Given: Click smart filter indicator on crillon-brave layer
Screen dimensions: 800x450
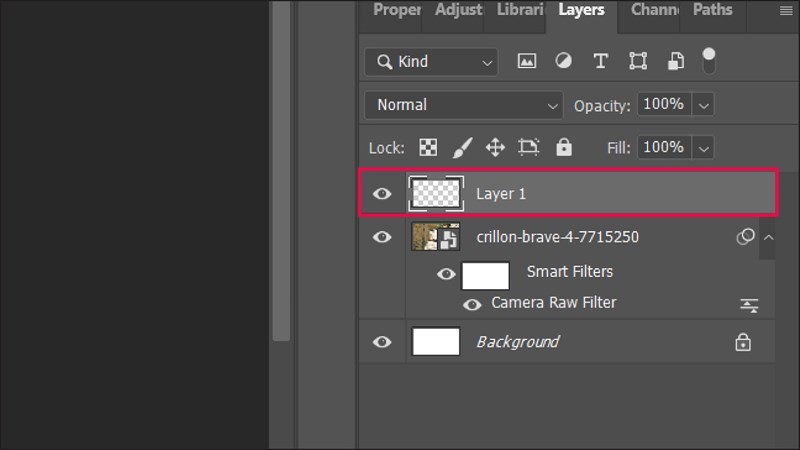Looking at the screenshot, I should click(745, 237).
